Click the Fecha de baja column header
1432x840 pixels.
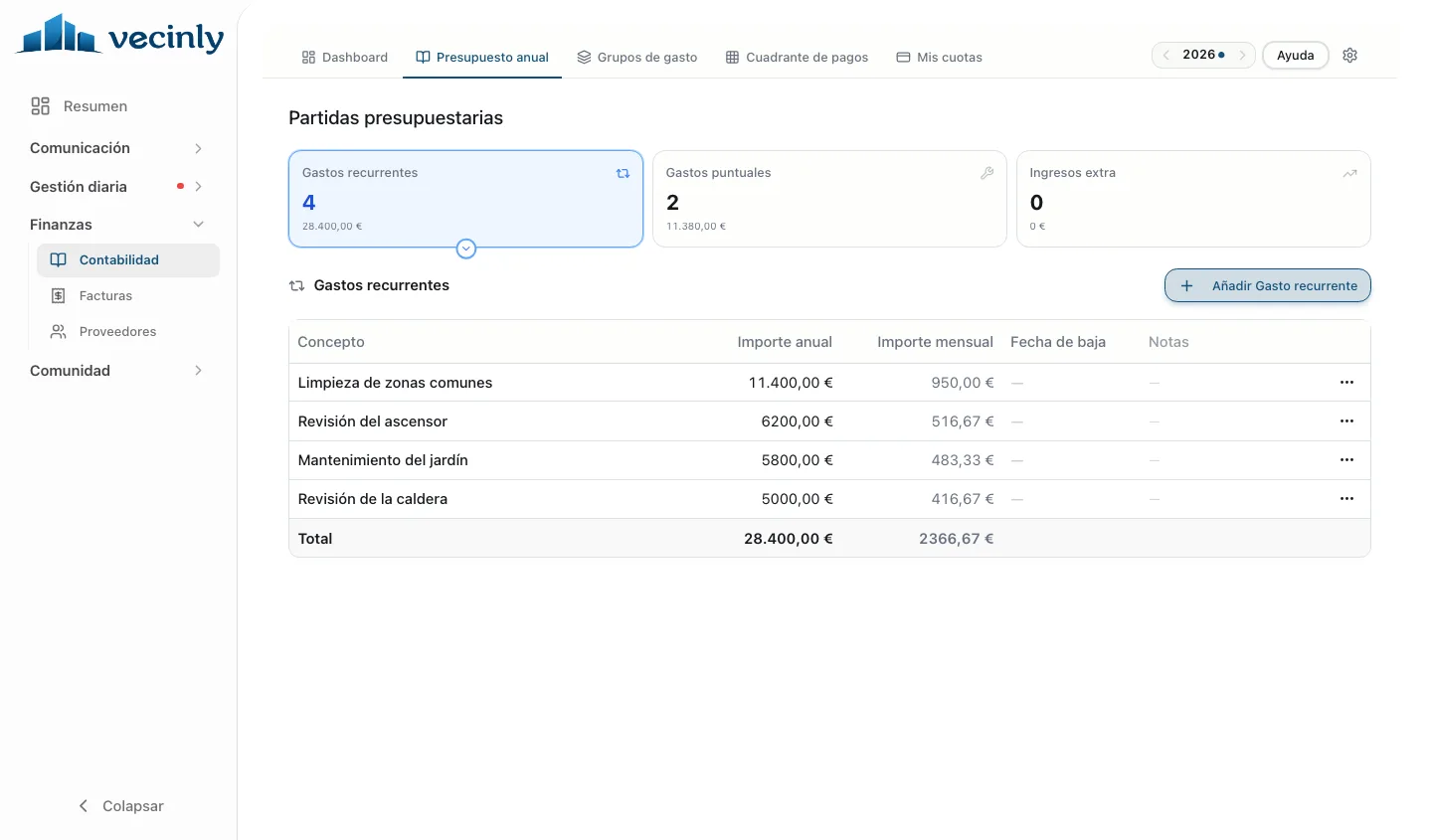[x=1058, y=342]
